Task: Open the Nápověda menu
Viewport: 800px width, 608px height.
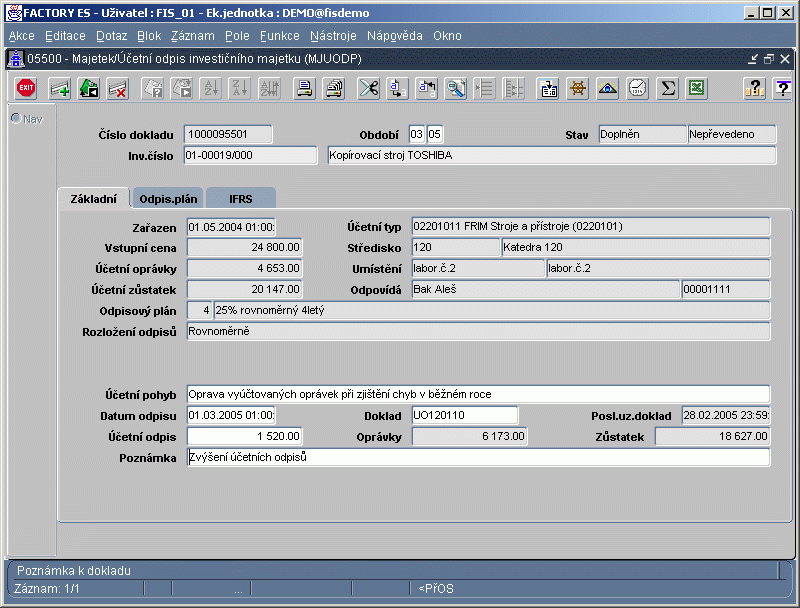Action: tap(395, 35)
